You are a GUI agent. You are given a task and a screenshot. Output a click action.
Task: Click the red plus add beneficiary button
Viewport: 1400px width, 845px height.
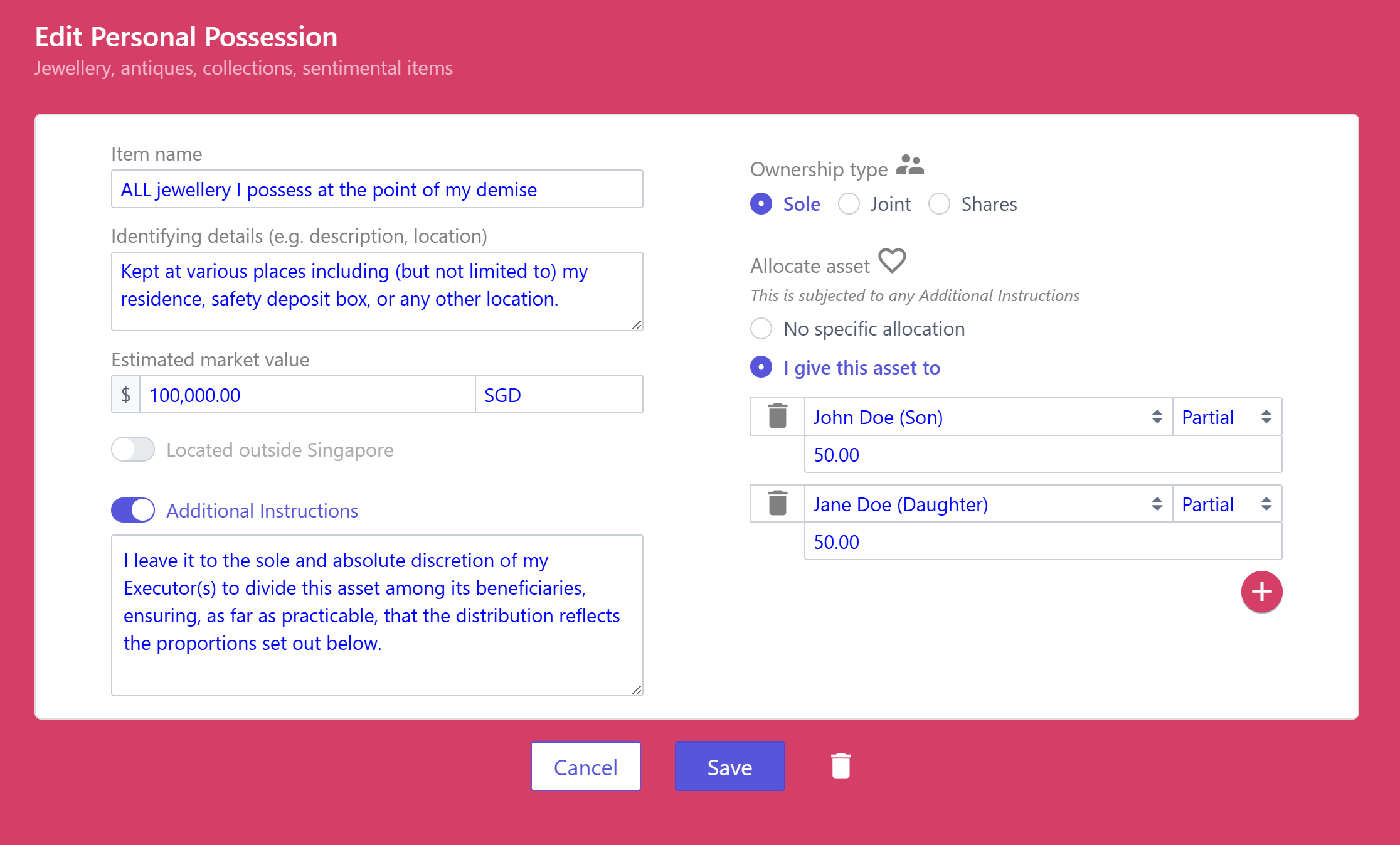tap(1261, 592)
